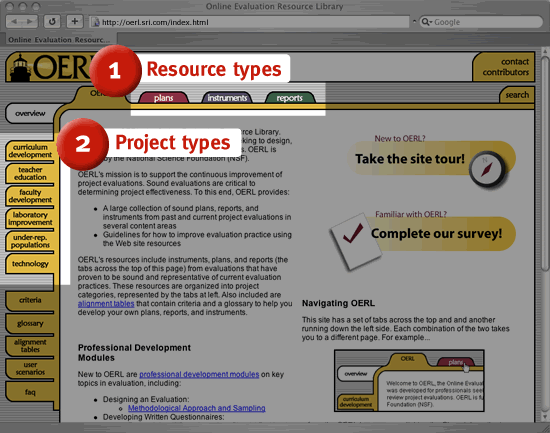Click the OERL lighthouse logo
The image size is (550, 433).
coord(49,67)
